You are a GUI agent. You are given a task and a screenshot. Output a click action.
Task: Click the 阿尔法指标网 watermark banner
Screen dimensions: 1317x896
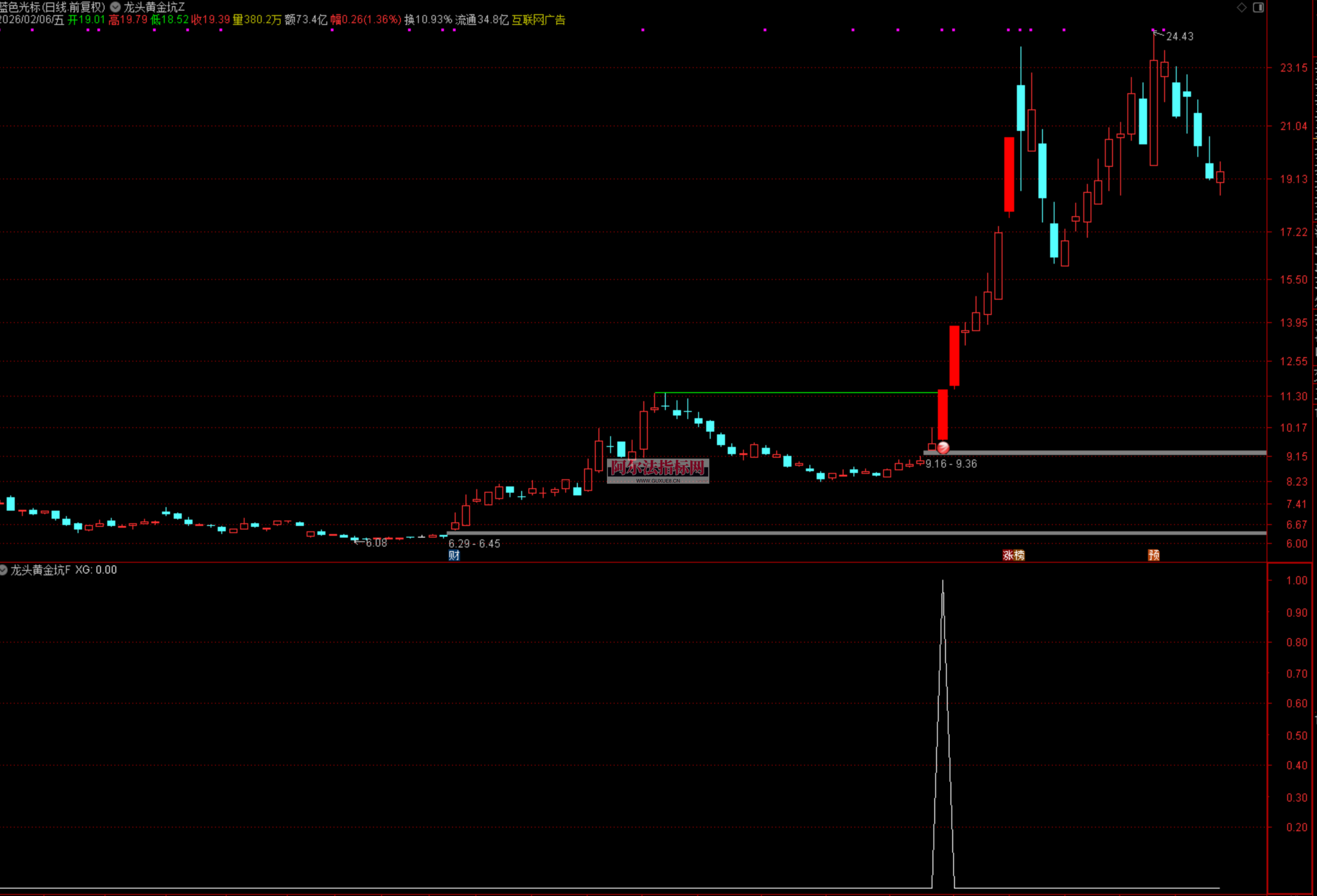point(657,471)
